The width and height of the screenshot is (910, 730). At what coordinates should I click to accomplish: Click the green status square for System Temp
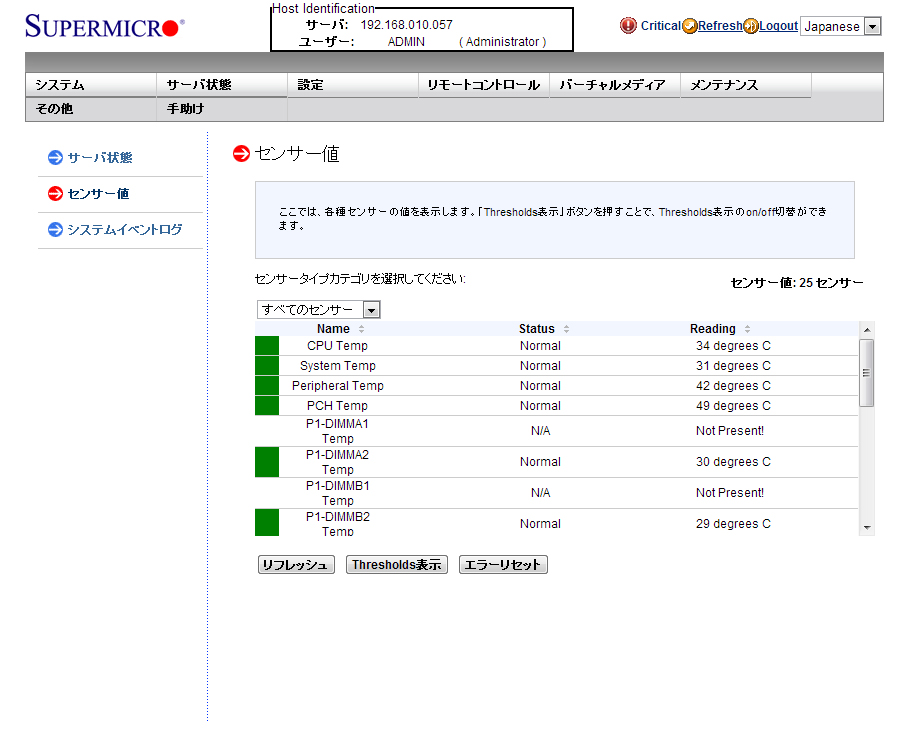267,366
